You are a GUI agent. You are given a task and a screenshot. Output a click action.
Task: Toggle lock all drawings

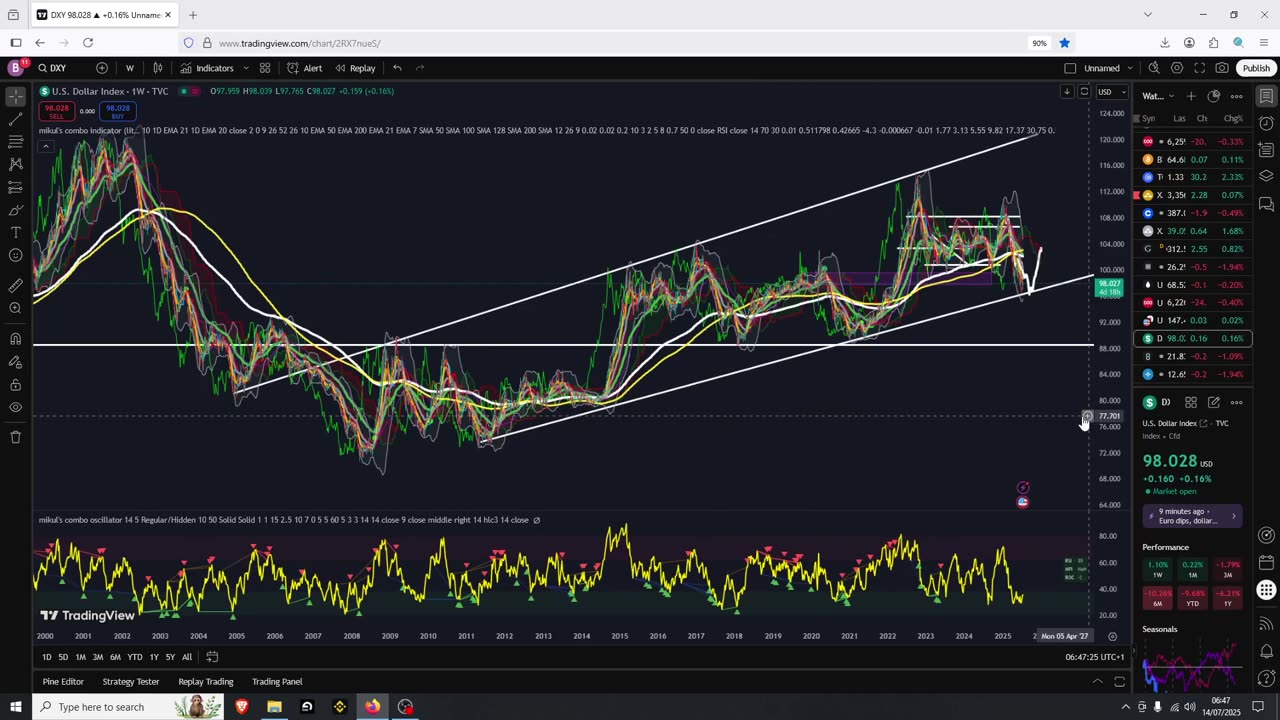15,384
